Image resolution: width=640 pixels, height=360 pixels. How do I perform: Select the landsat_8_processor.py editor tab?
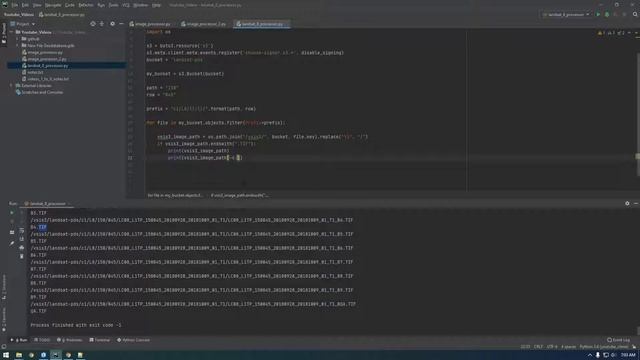coord(262,24)
